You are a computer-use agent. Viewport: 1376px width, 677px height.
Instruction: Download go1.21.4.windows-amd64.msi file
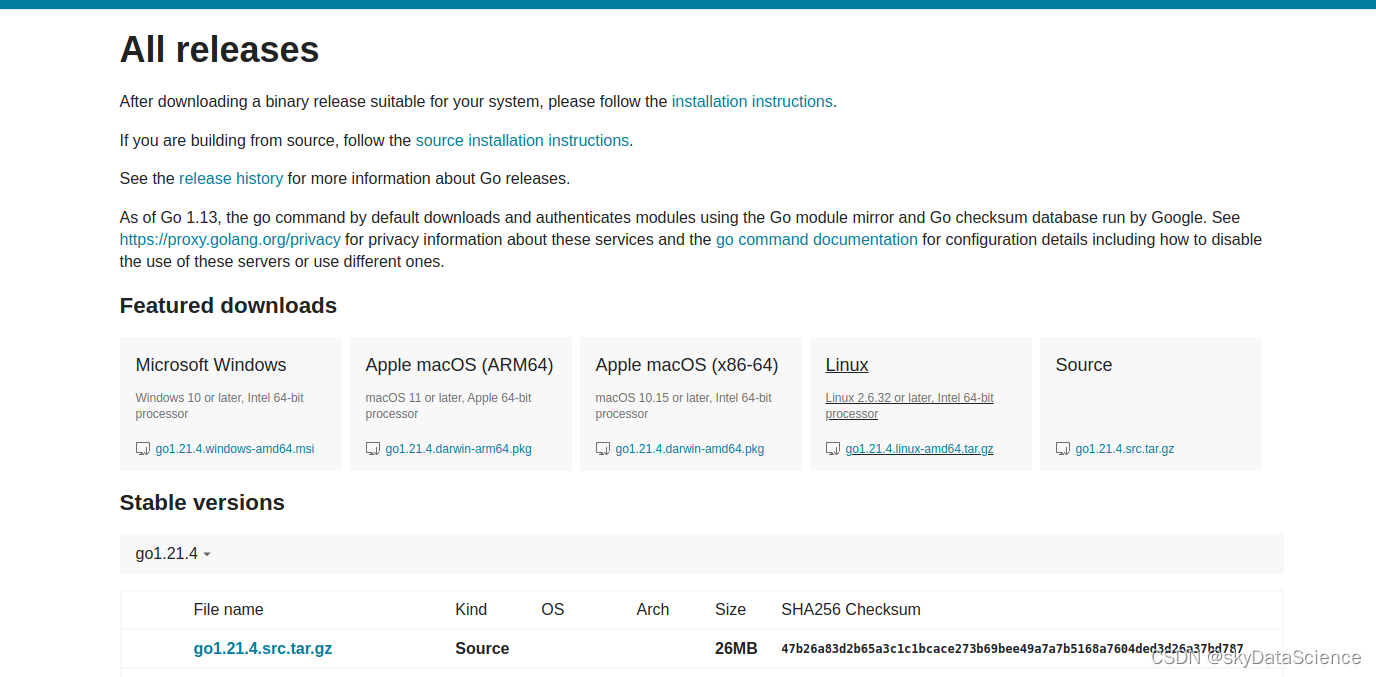pyautogui.click(x=235, y=449)
